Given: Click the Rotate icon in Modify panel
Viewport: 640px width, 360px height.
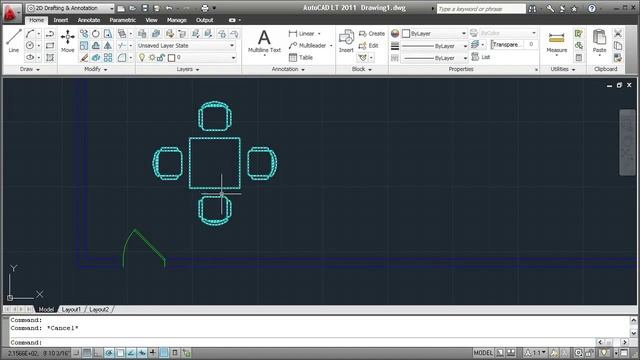Looking at the screenshot, I should pyautogui.click(x=96, y=33).
